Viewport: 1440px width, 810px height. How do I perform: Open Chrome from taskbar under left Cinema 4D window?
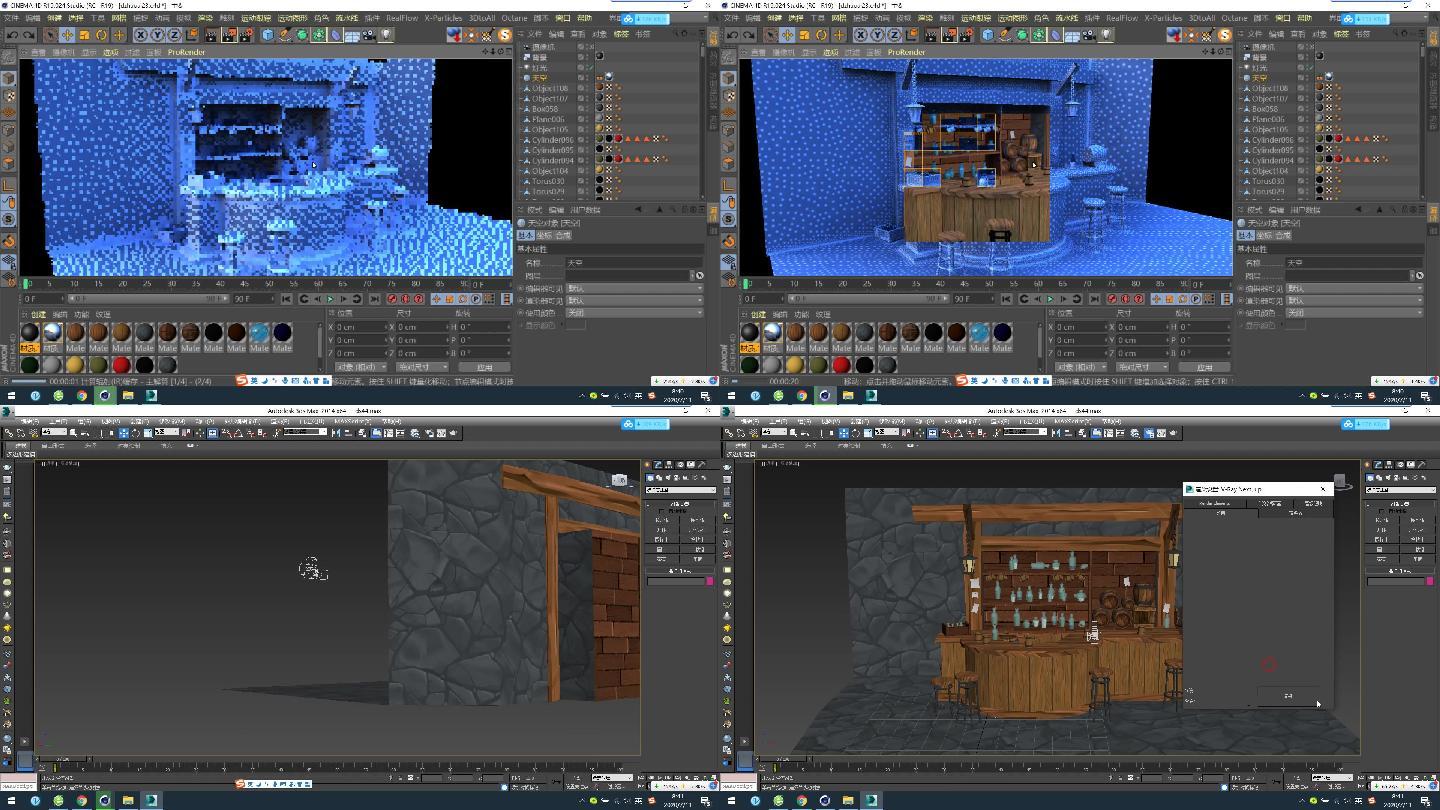pos(82,395)
